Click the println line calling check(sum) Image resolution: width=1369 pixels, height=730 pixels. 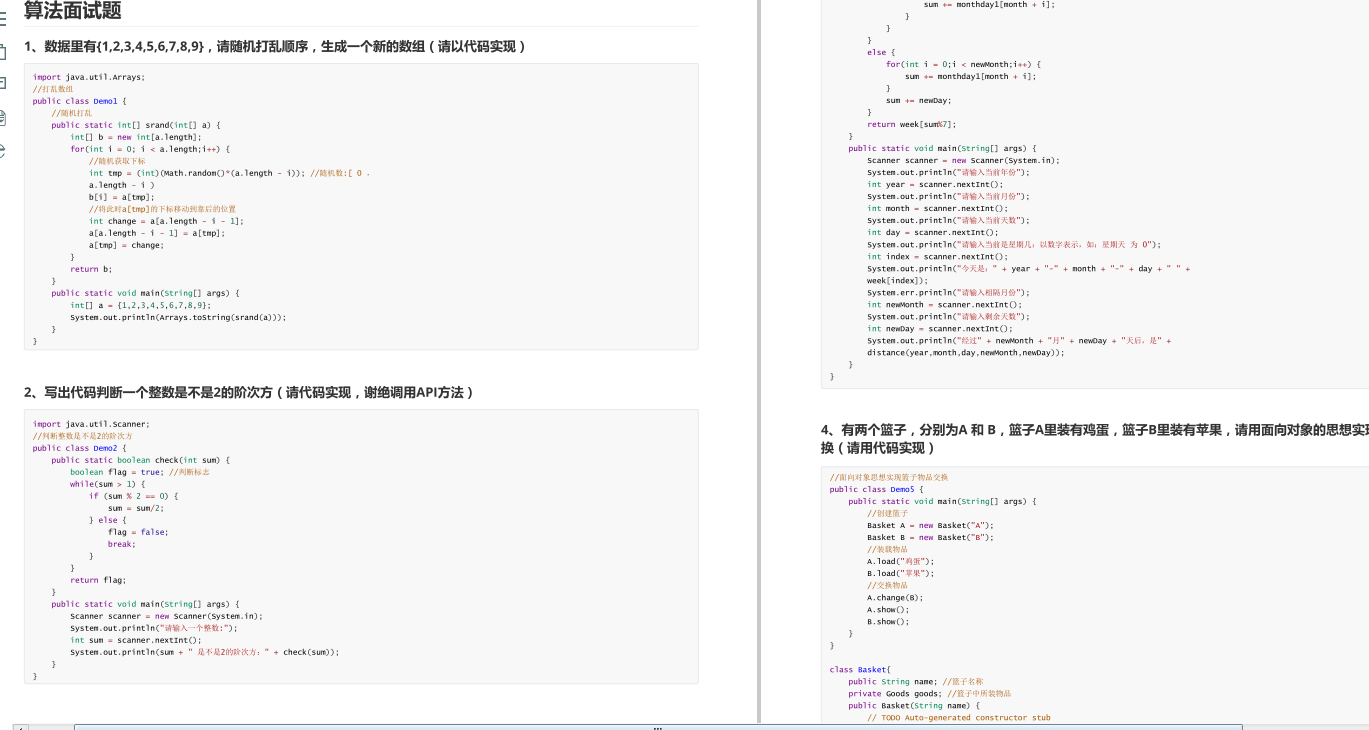pyautogui.click(x=205, y=652)
